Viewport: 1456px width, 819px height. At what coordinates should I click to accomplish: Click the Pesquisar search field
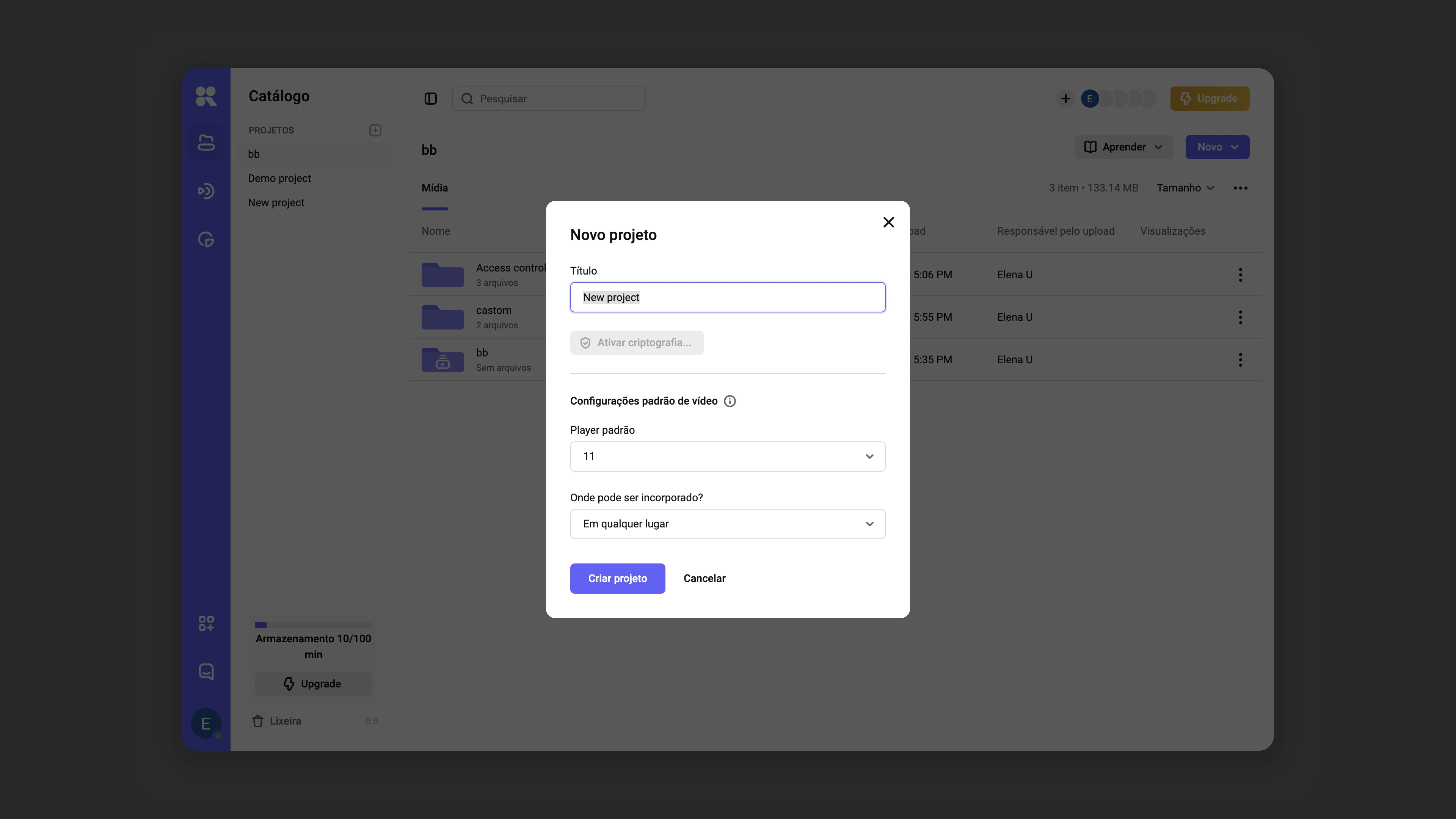pos(549,99)
